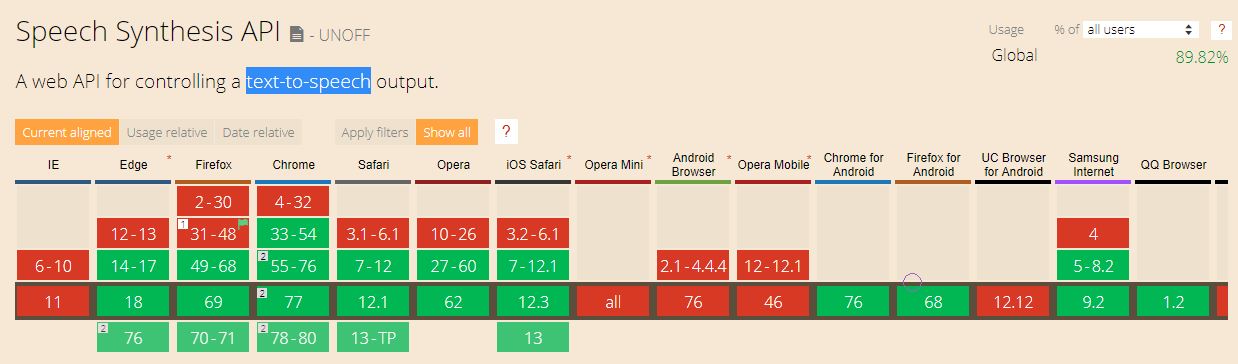
Task: Click the red question mark help button
Action: click(506, 132)
